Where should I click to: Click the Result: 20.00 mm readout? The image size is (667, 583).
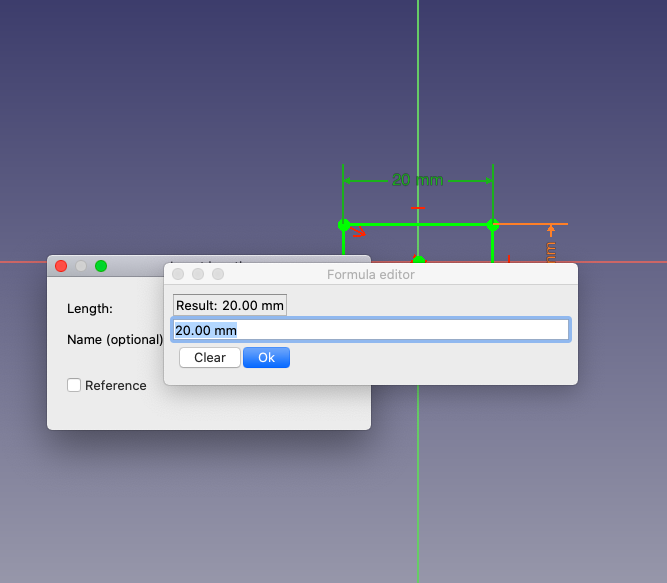click(230, 305)
